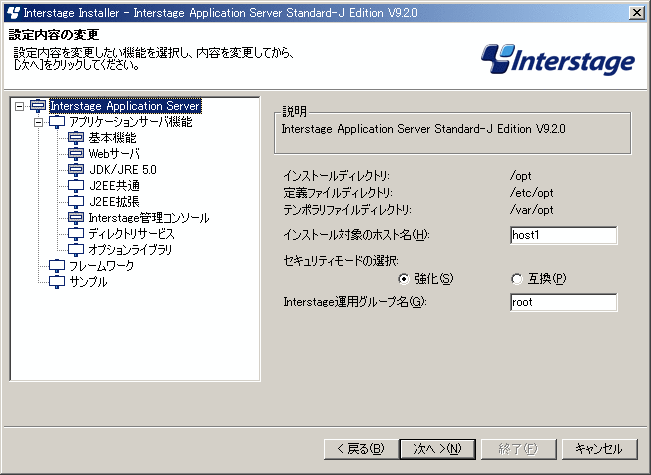Select the J2EE拡張 tree label
The width and height of the screenshot is (651, 475).
pos(115,202)
